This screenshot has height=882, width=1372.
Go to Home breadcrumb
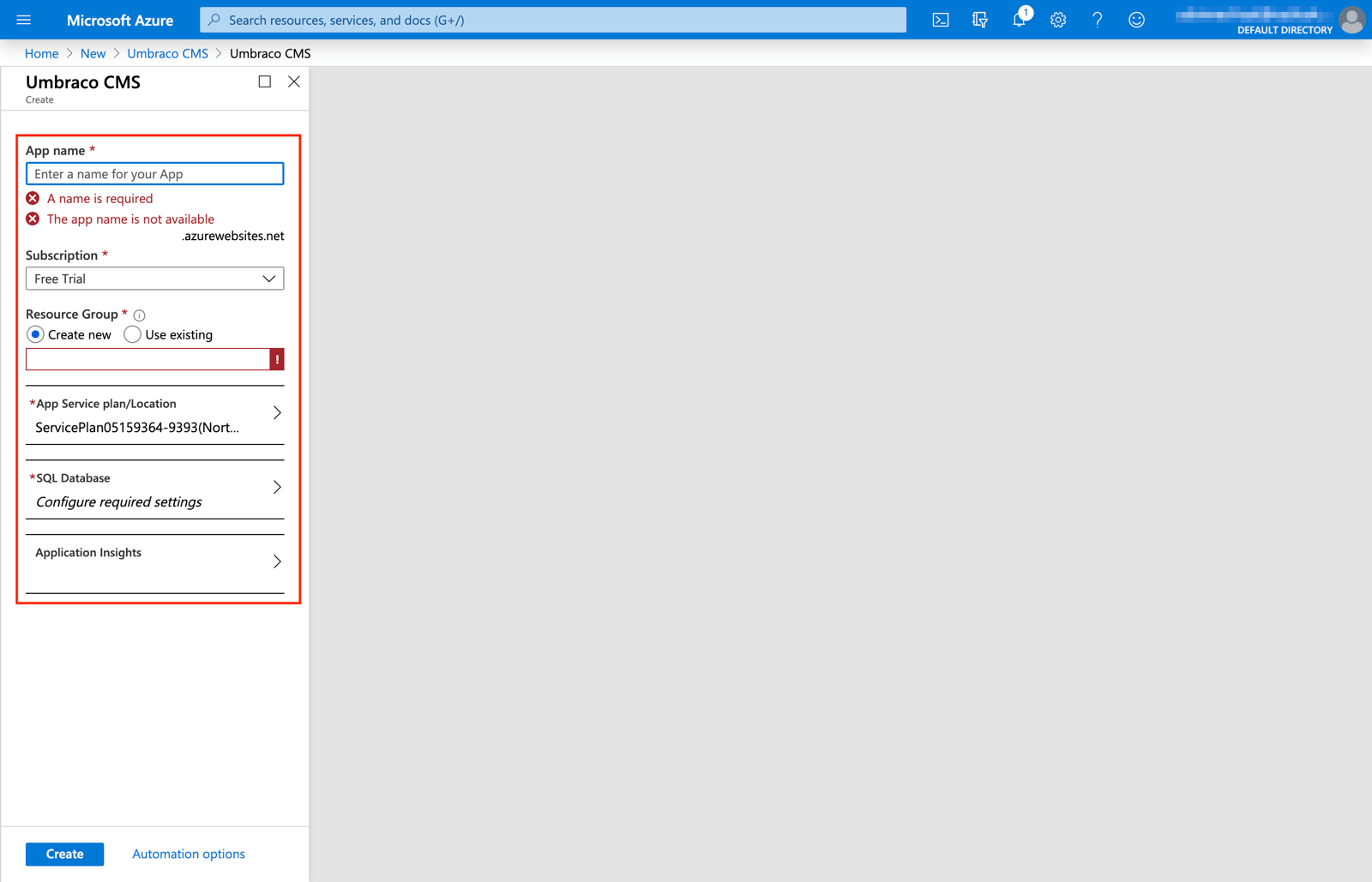click(x=41, y=53)
